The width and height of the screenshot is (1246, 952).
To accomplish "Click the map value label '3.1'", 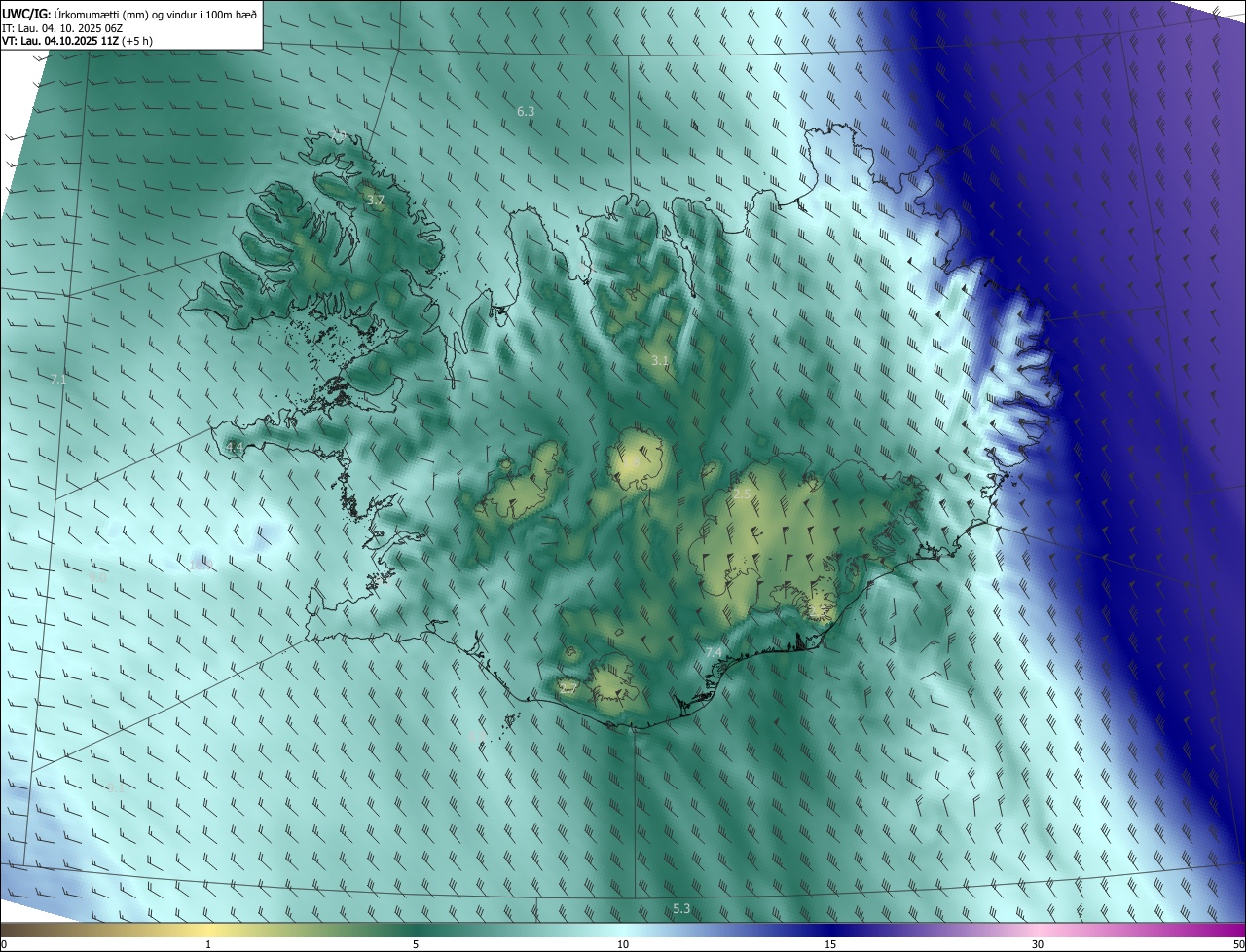I will (x=660, y=361).
